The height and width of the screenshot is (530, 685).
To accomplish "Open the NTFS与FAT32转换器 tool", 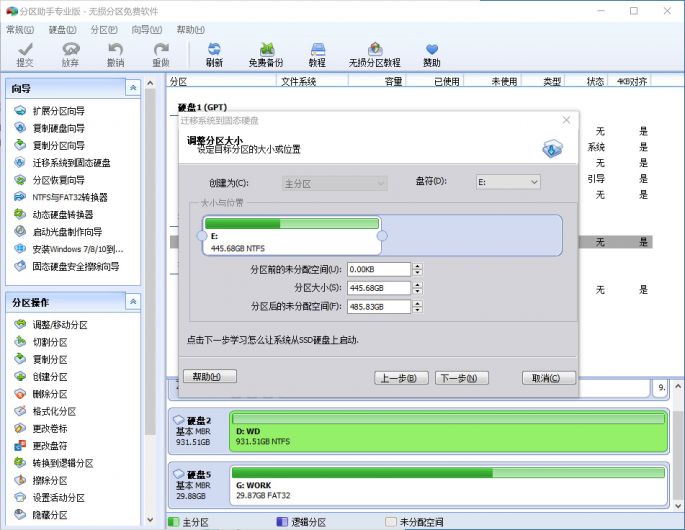I will click(69, 197).
